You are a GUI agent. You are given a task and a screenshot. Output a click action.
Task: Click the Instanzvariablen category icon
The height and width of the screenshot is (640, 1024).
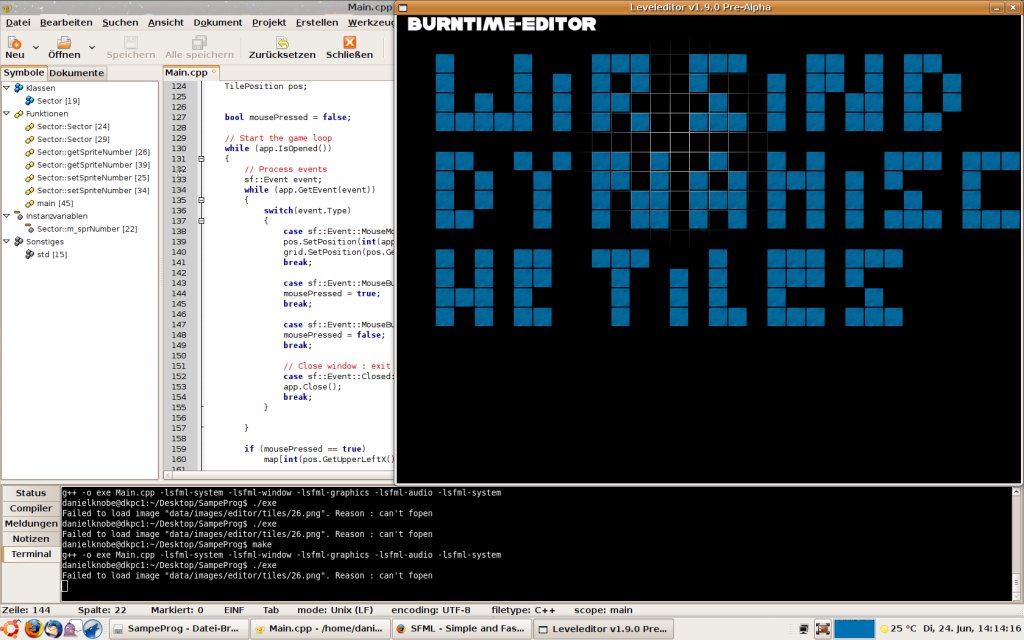(18, 216)
